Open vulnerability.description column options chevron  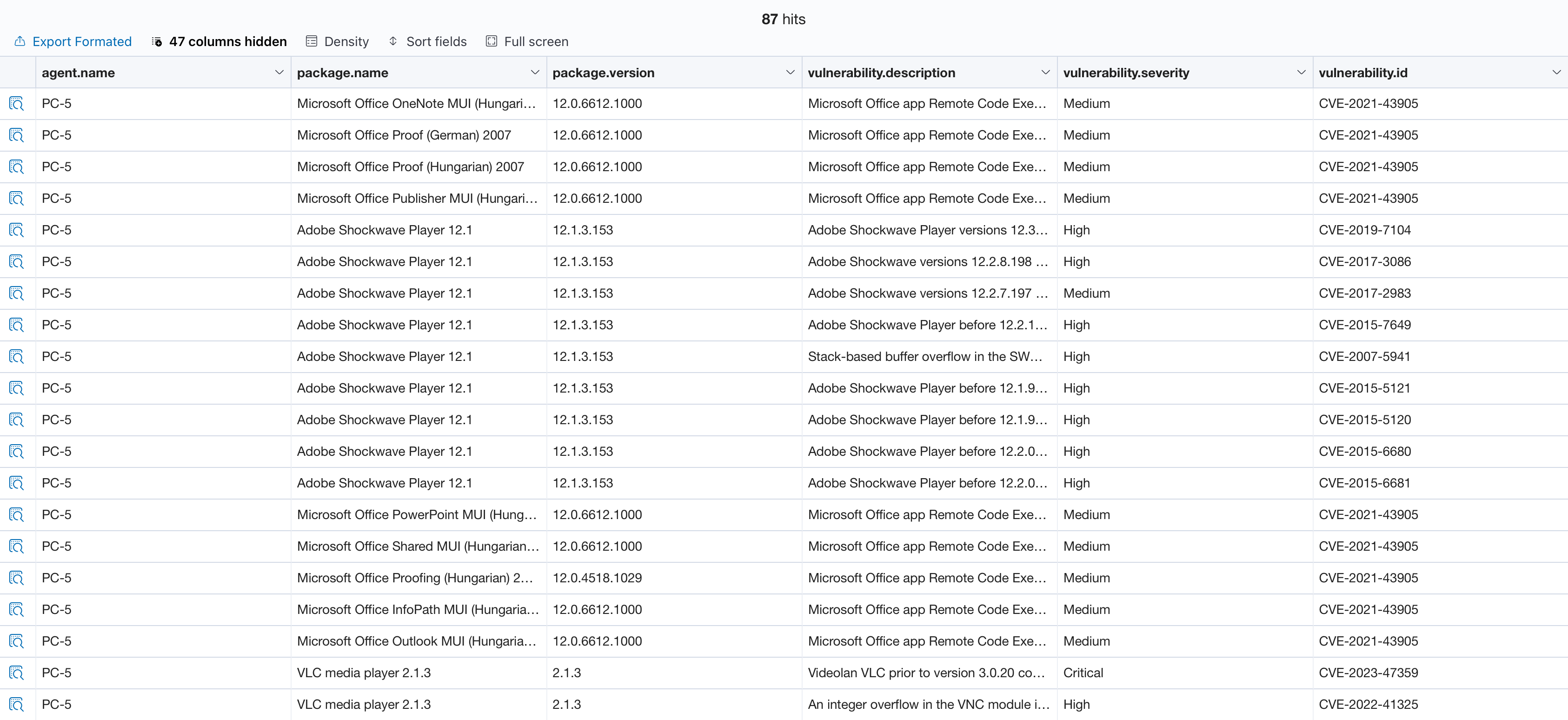(1046, 73)
